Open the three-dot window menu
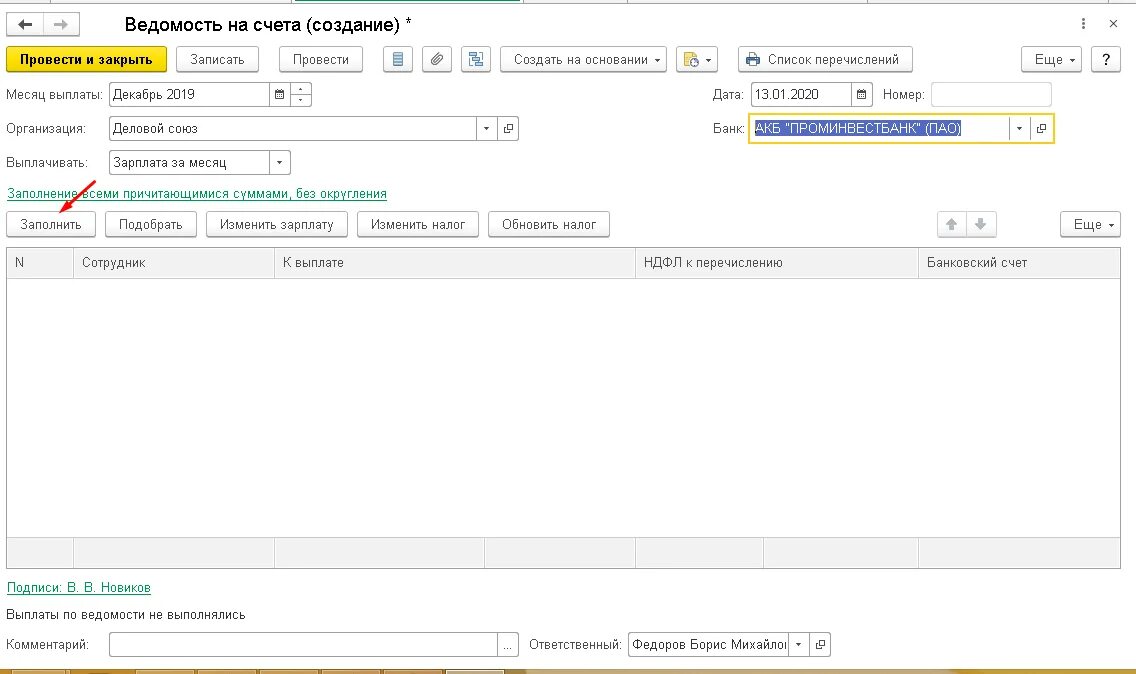The height and width of the screenshot is (674, 1136). coord(1083,24)
